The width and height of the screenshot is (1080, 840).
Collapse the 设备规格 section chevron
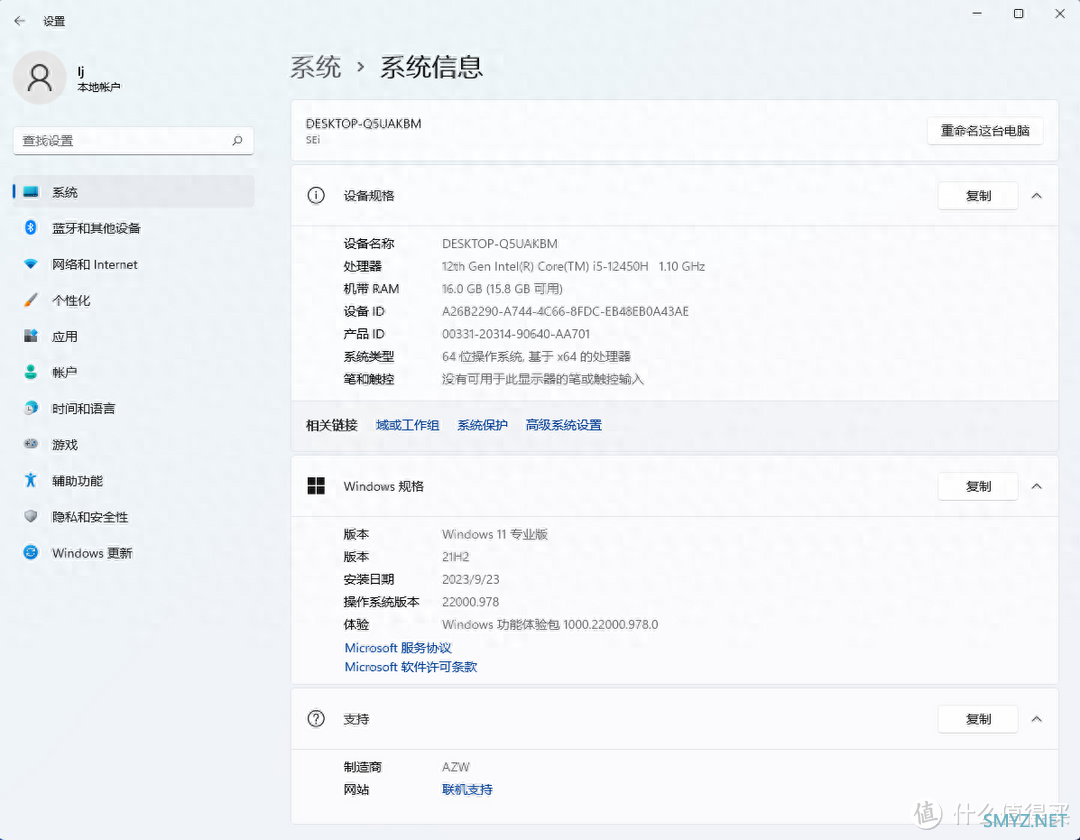pos(1037,196)
